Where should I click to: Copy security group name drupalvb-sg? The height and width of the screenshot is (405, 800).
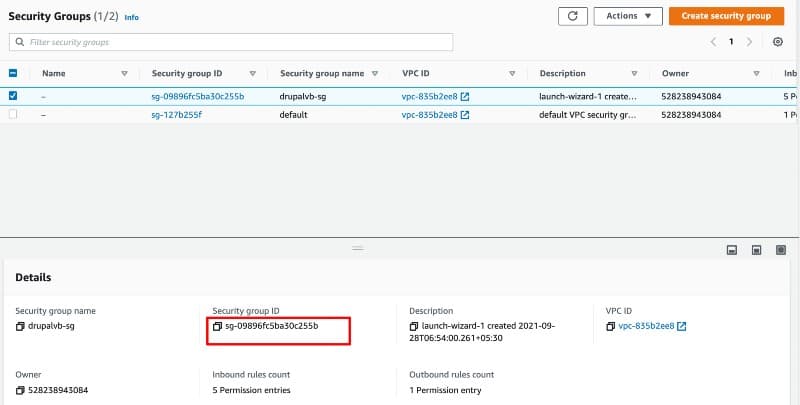[20, 327]
